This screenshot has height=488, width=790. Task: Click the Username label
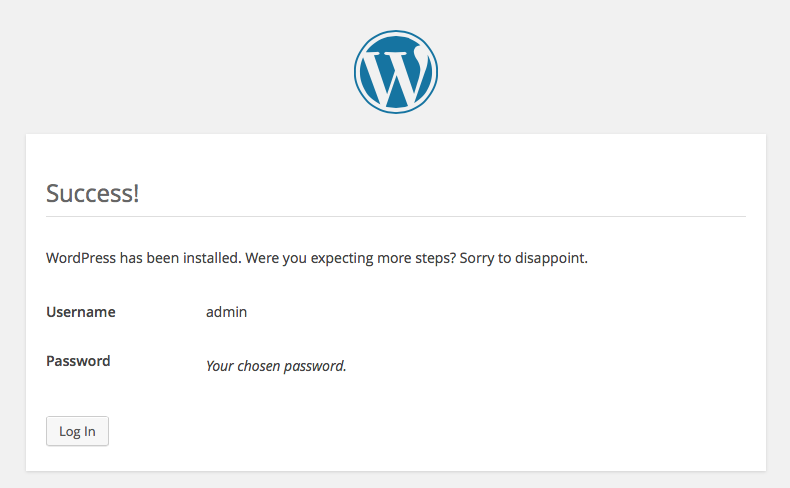coord(81,312)
